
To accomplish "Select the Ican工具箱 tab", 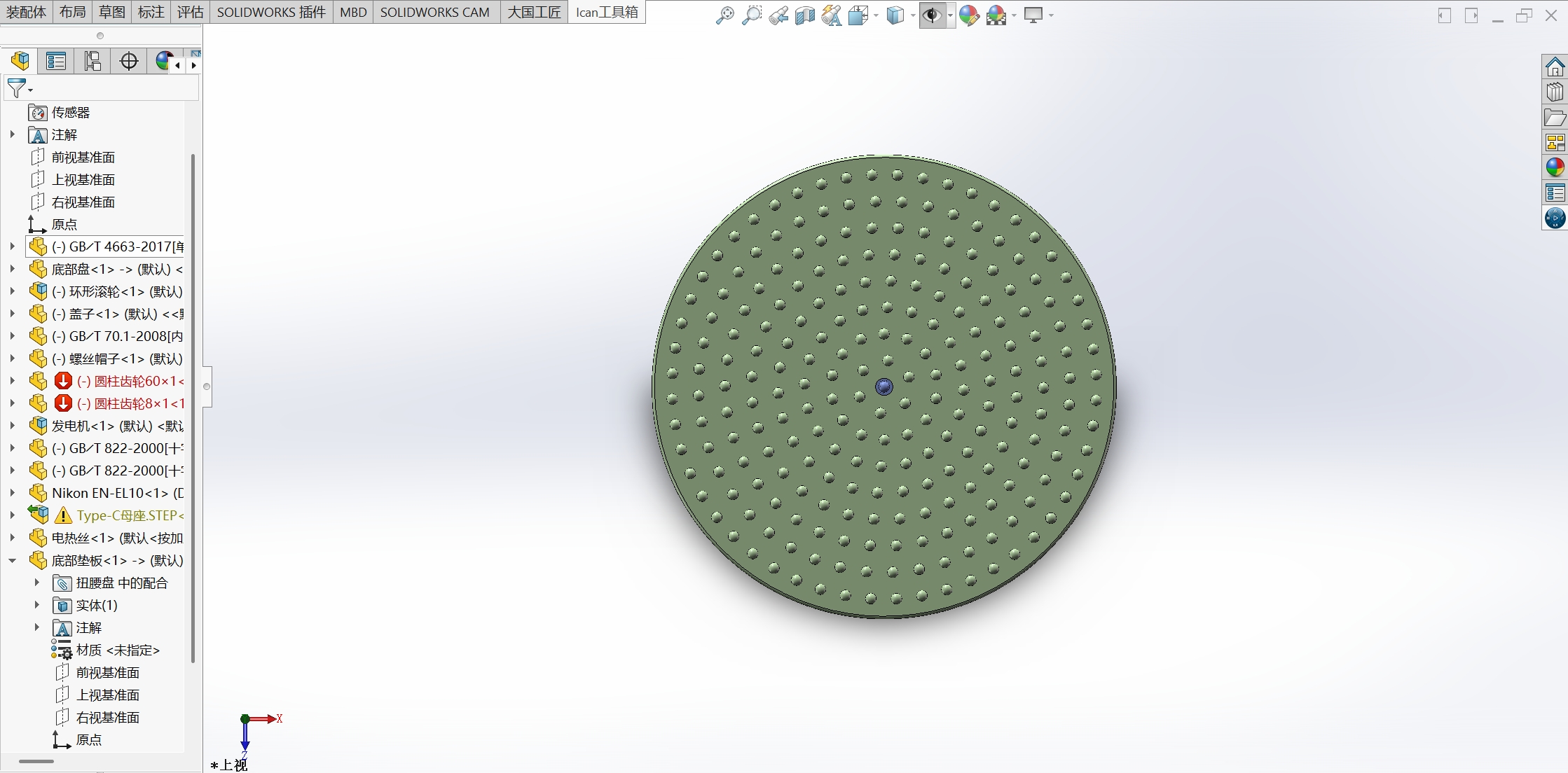I will pyautogui.click(x=607, y=12).
